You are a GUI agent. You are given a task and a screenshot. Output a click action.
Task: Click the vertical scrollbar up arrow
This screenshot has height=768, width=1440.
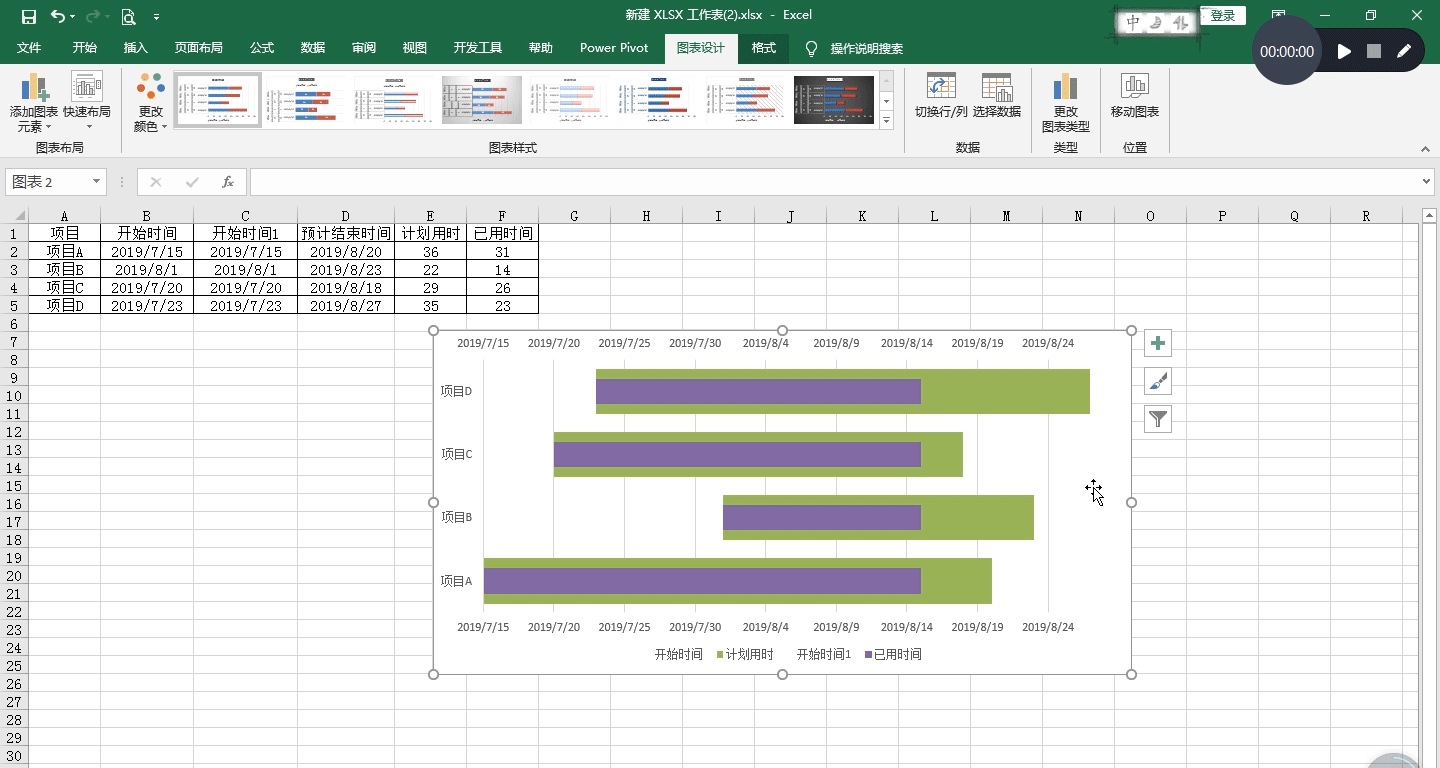(1427, 215)
